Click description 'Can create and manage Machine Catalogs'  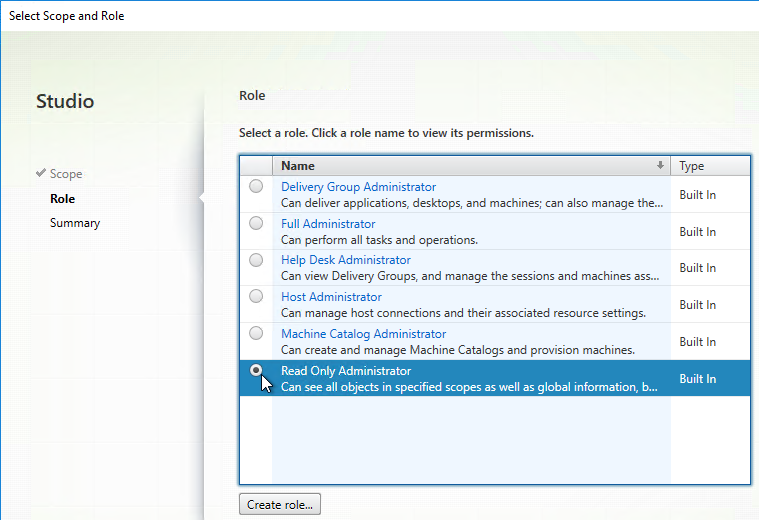pyautogui.click(x=458, y=350)
